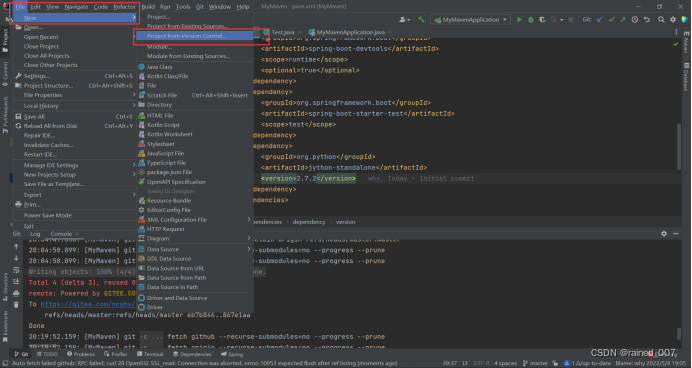Image resolution: width=692 pixels, height=368 pixels.
Task: Open the Pull Requests sidebar tool window
Action: 5,115
